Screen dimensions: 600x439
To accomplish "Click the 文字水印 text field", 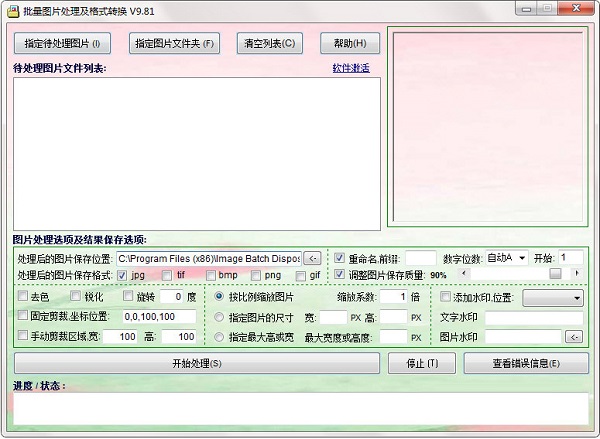I will [x=534, y=317].
